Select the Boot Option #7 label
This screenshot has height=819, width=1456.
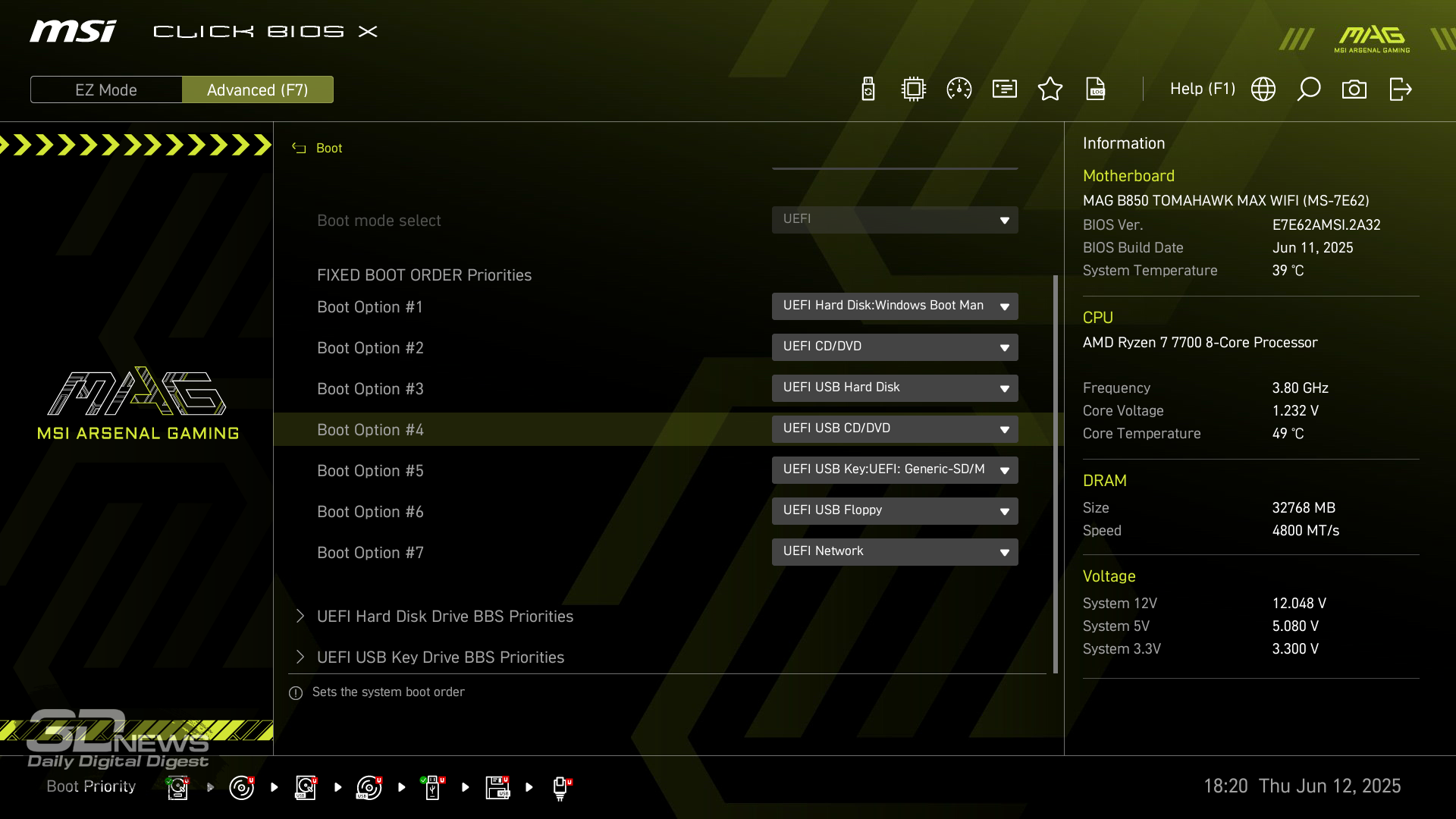coord(370,553)
